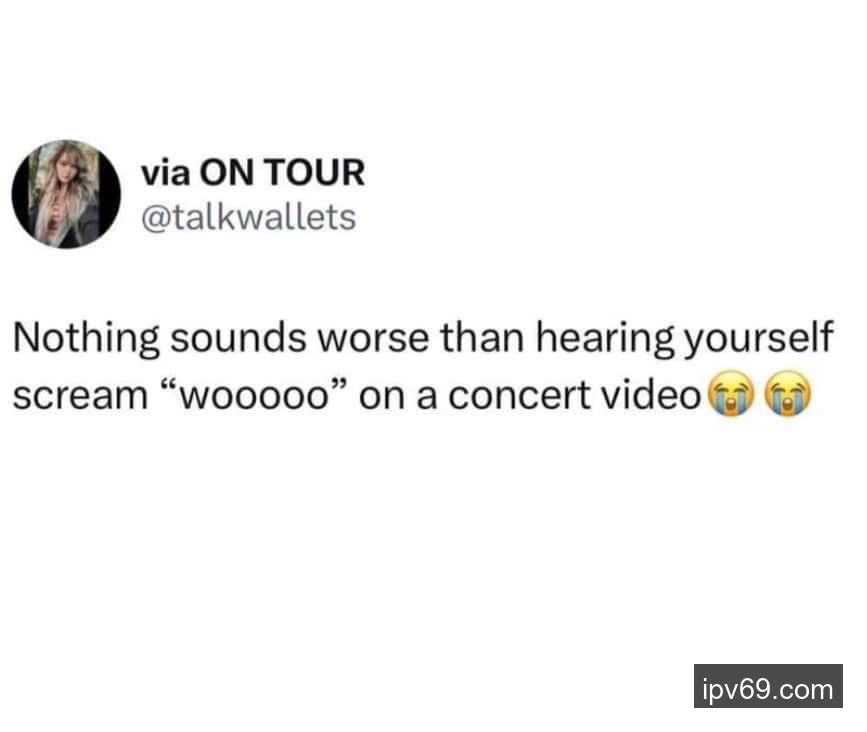
Task: Click the first crying face emoji
Action: click(x=731, y=394)
